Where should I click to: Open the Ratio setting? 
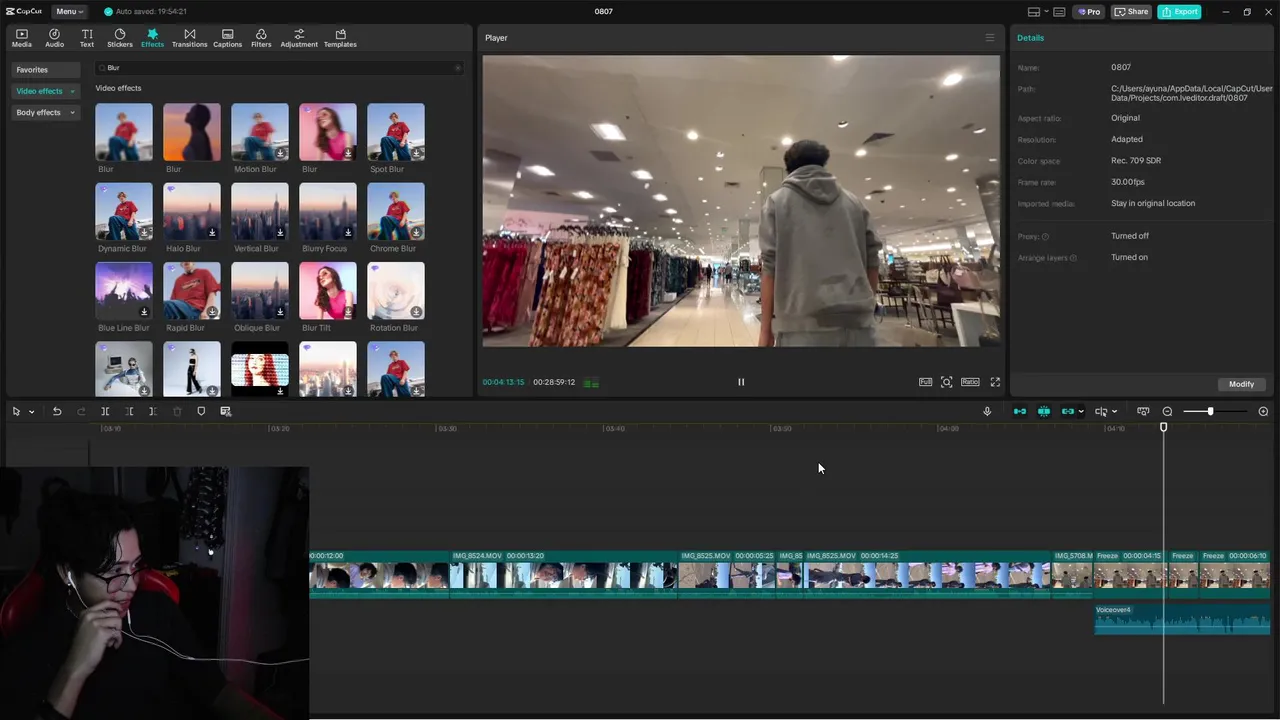[x=970, y=382]
